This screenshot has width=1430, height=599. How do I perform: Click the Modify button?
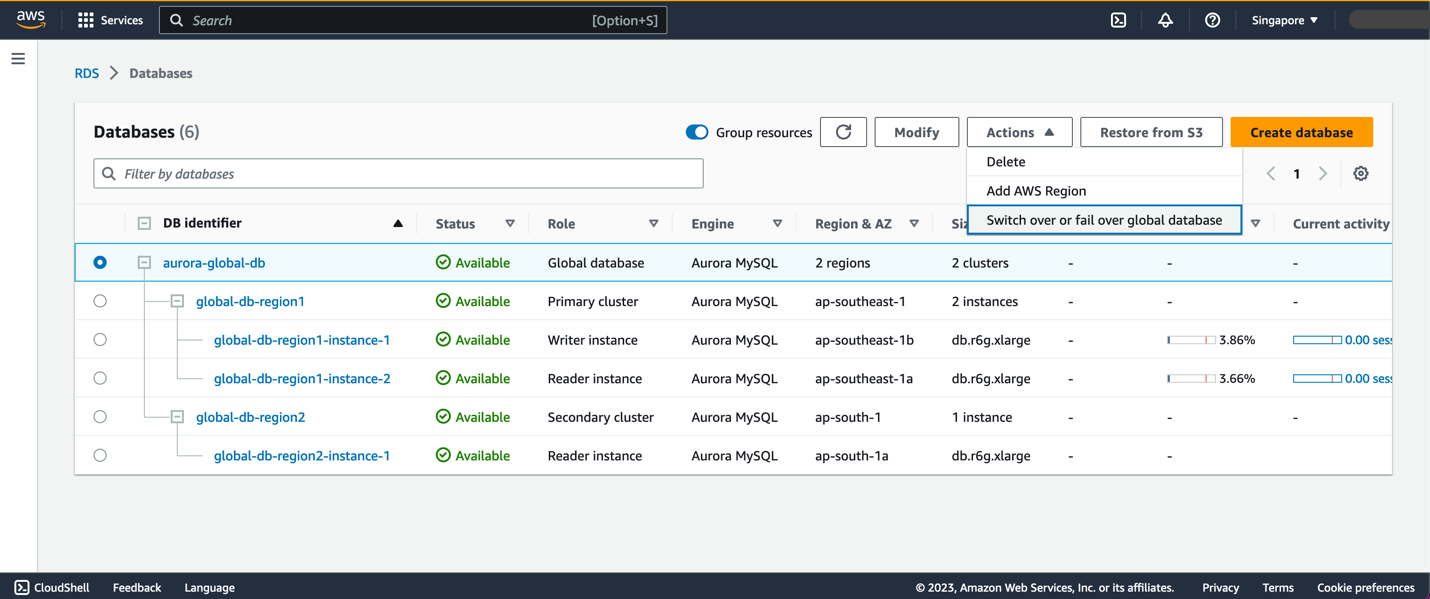point(916,132)
